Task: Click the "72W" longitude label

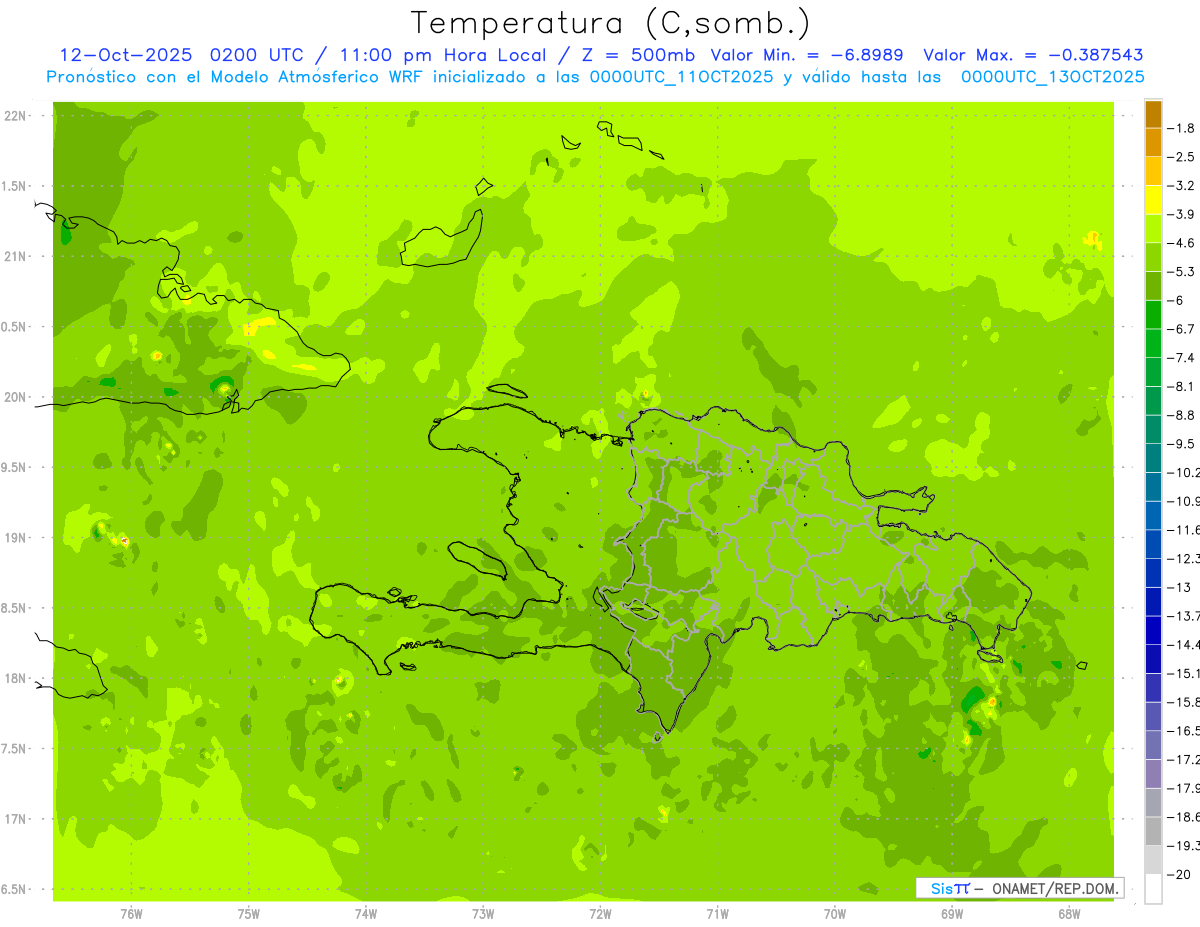Action: [600, 913]
